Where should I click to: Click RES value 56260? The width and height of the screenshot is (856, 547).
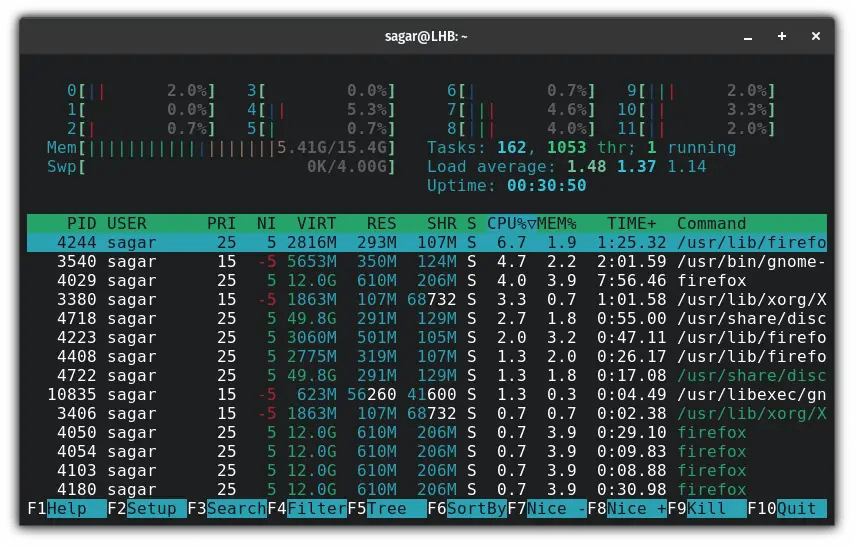[x=372, y=394]
